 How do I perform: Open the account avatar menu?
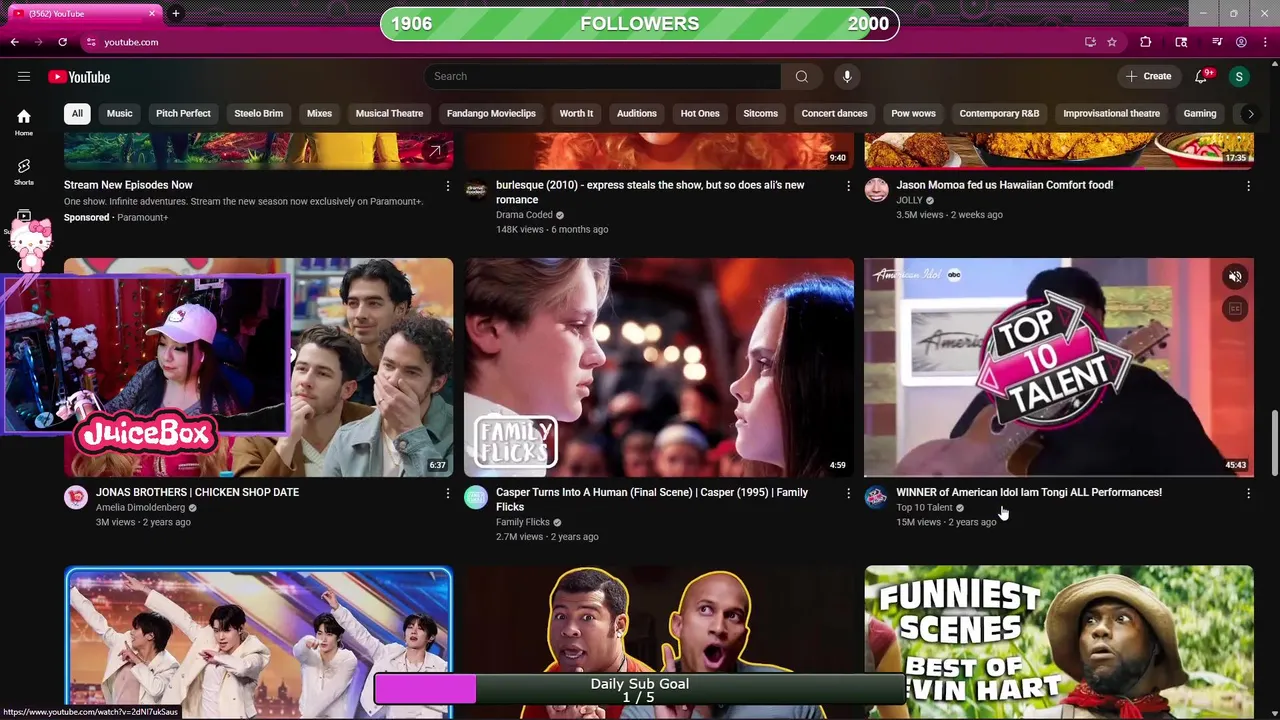(1239, 76)
